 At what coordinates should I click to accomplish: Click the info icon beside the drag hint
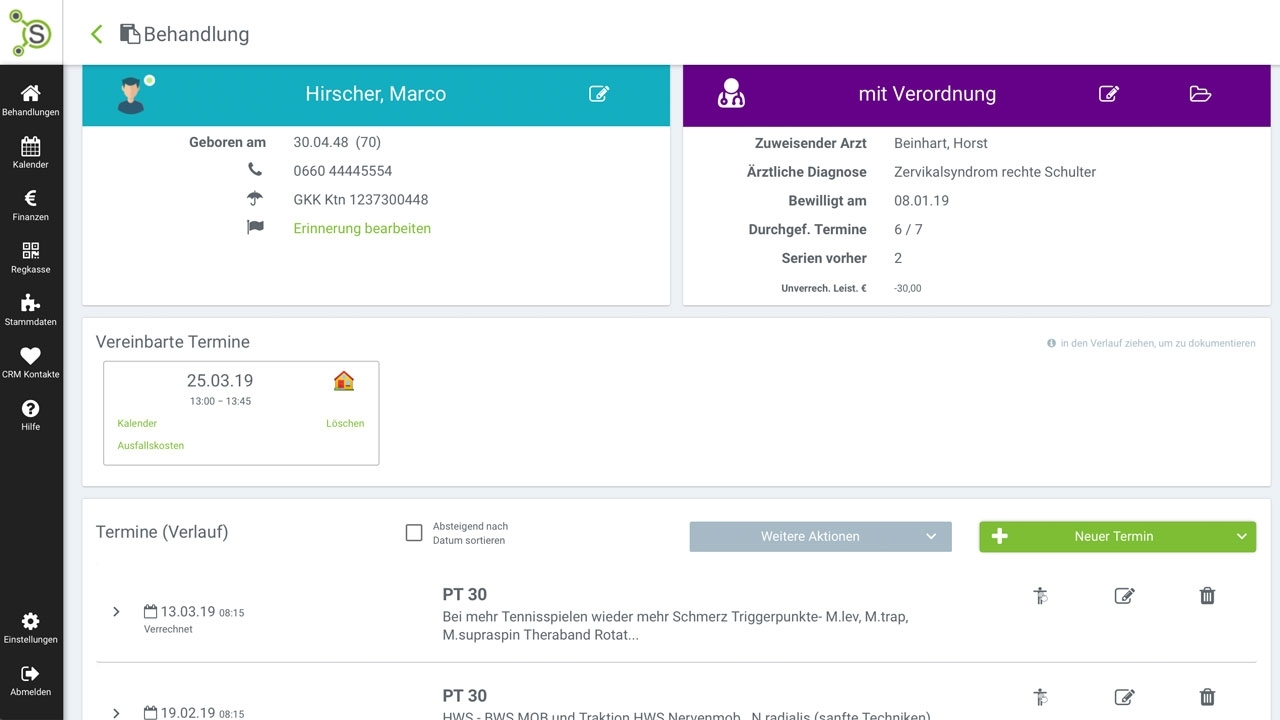[x=1051, y=343]
